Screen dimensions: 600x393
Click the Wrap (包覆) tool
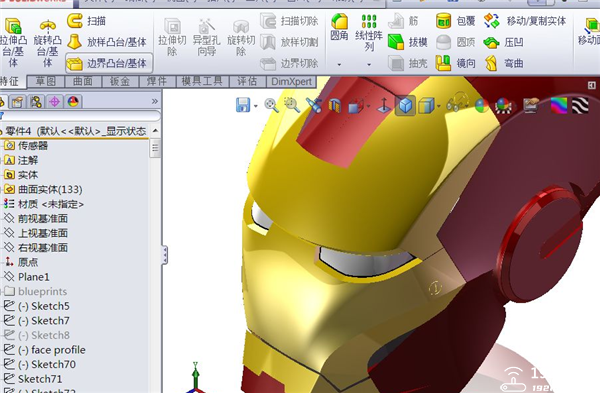[455, 21]
